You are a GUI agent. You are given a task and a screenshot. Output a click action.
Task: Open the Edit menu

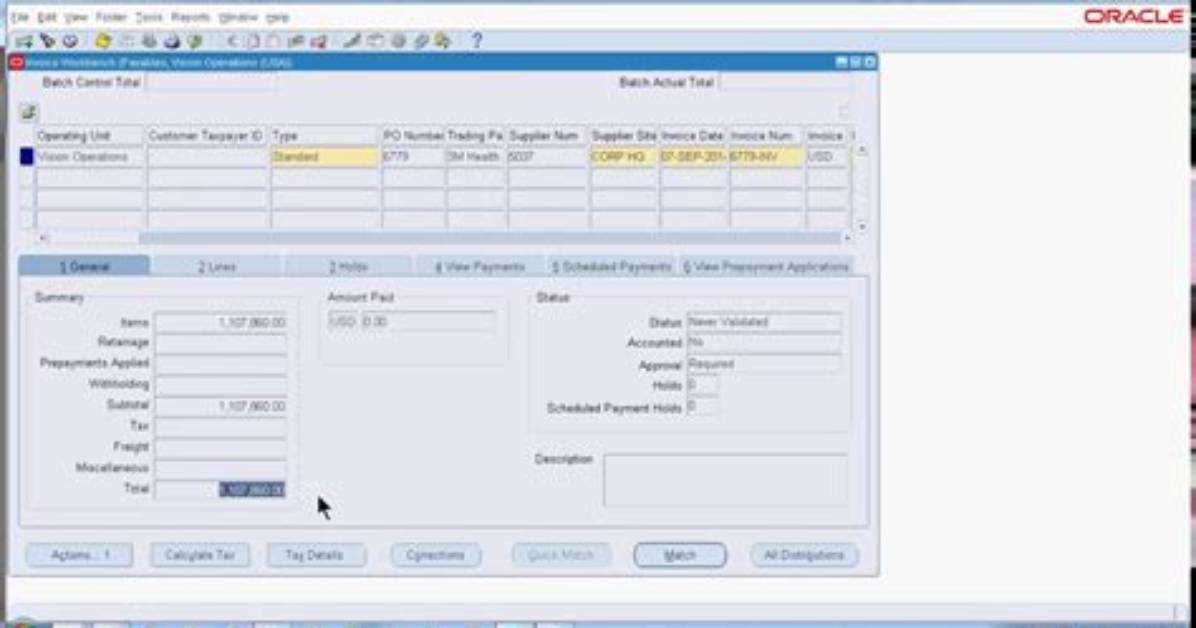[x=47, y=17]
